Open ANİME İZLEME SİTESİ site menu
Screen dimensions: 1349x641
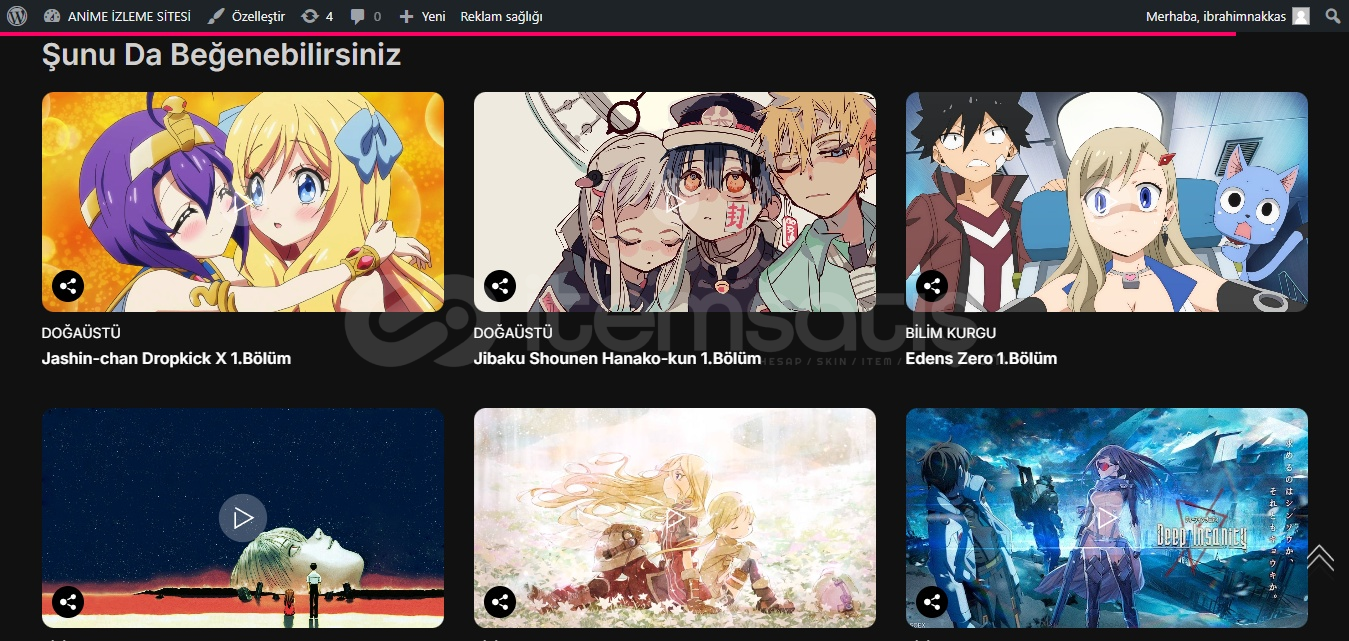coord(117,16)
